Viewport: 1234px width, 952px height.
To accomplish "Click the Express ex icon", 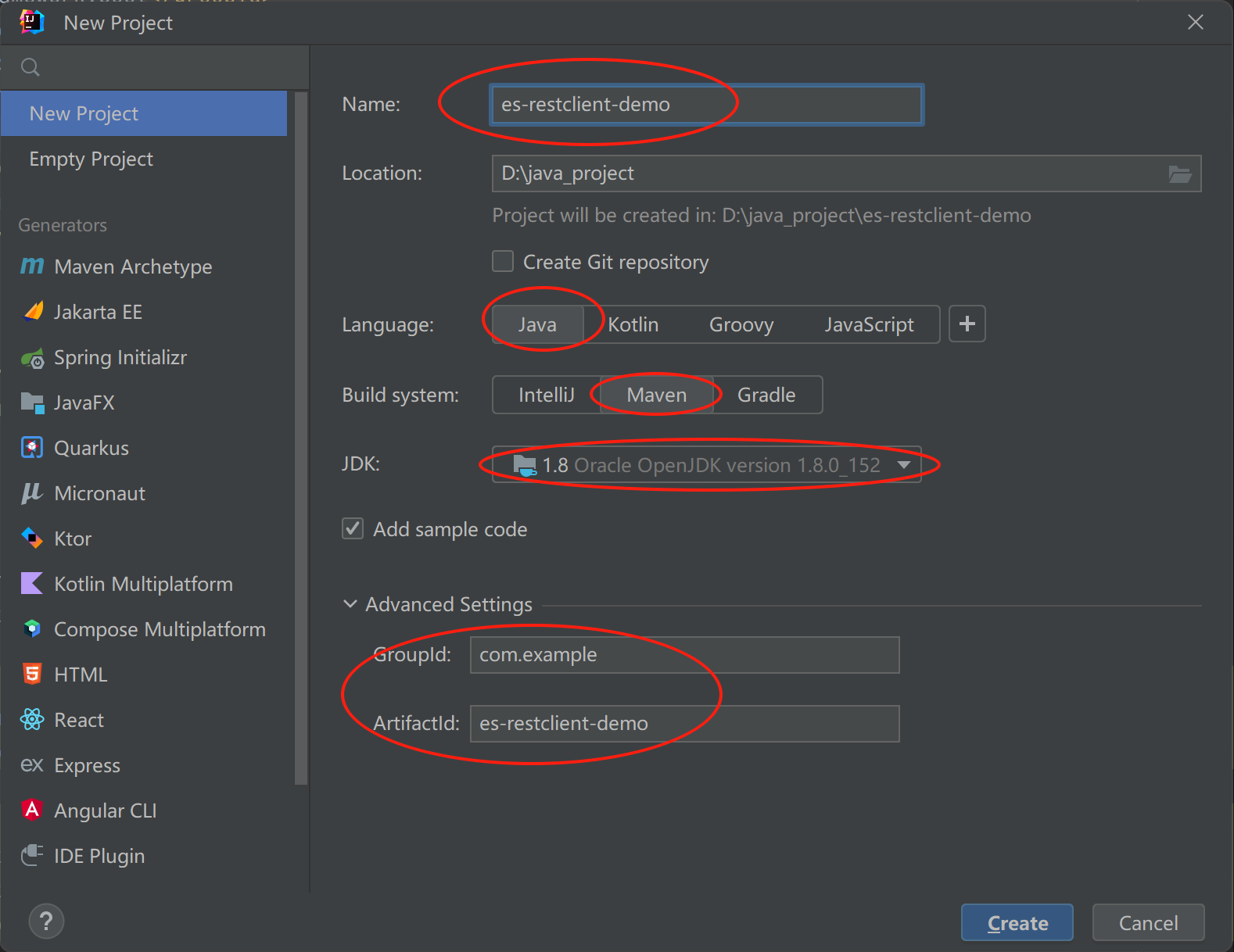I will pos(32,765).
